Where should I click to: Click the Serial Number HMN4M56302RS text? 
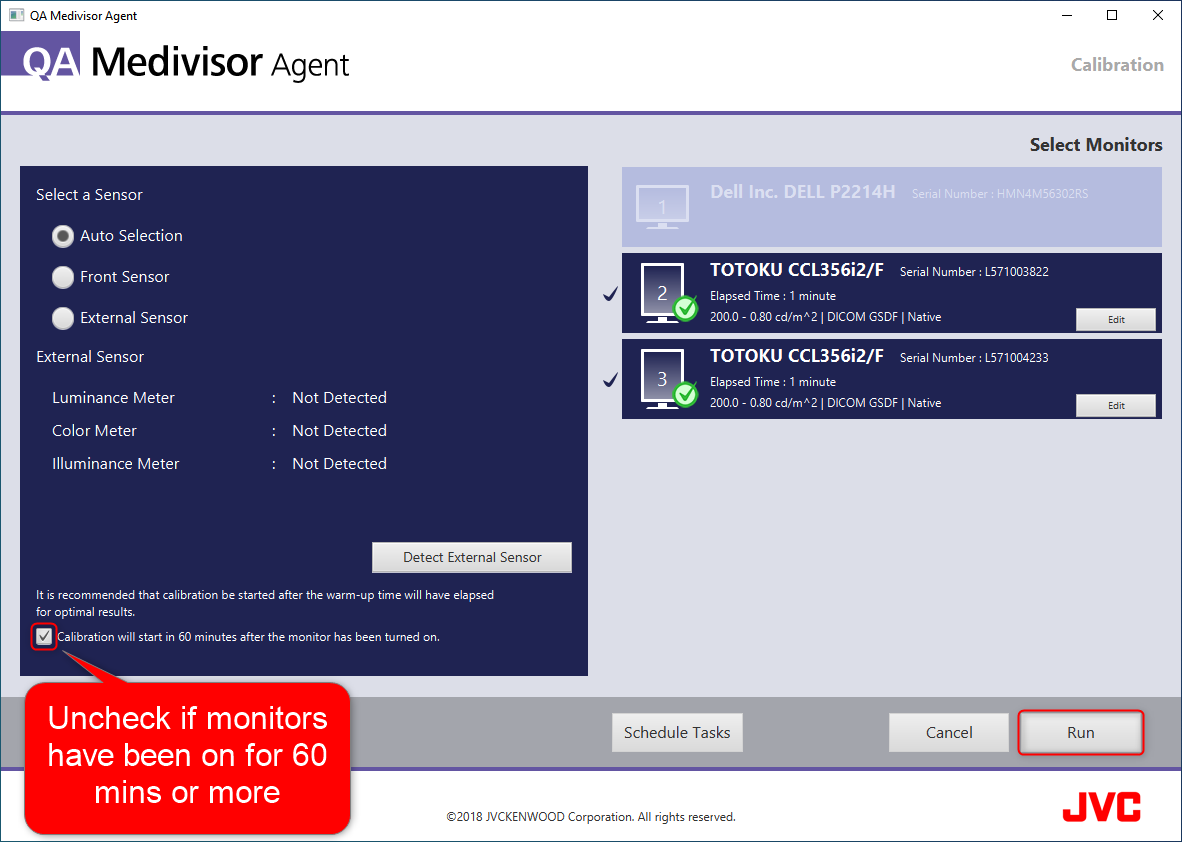pos(1000,194)
